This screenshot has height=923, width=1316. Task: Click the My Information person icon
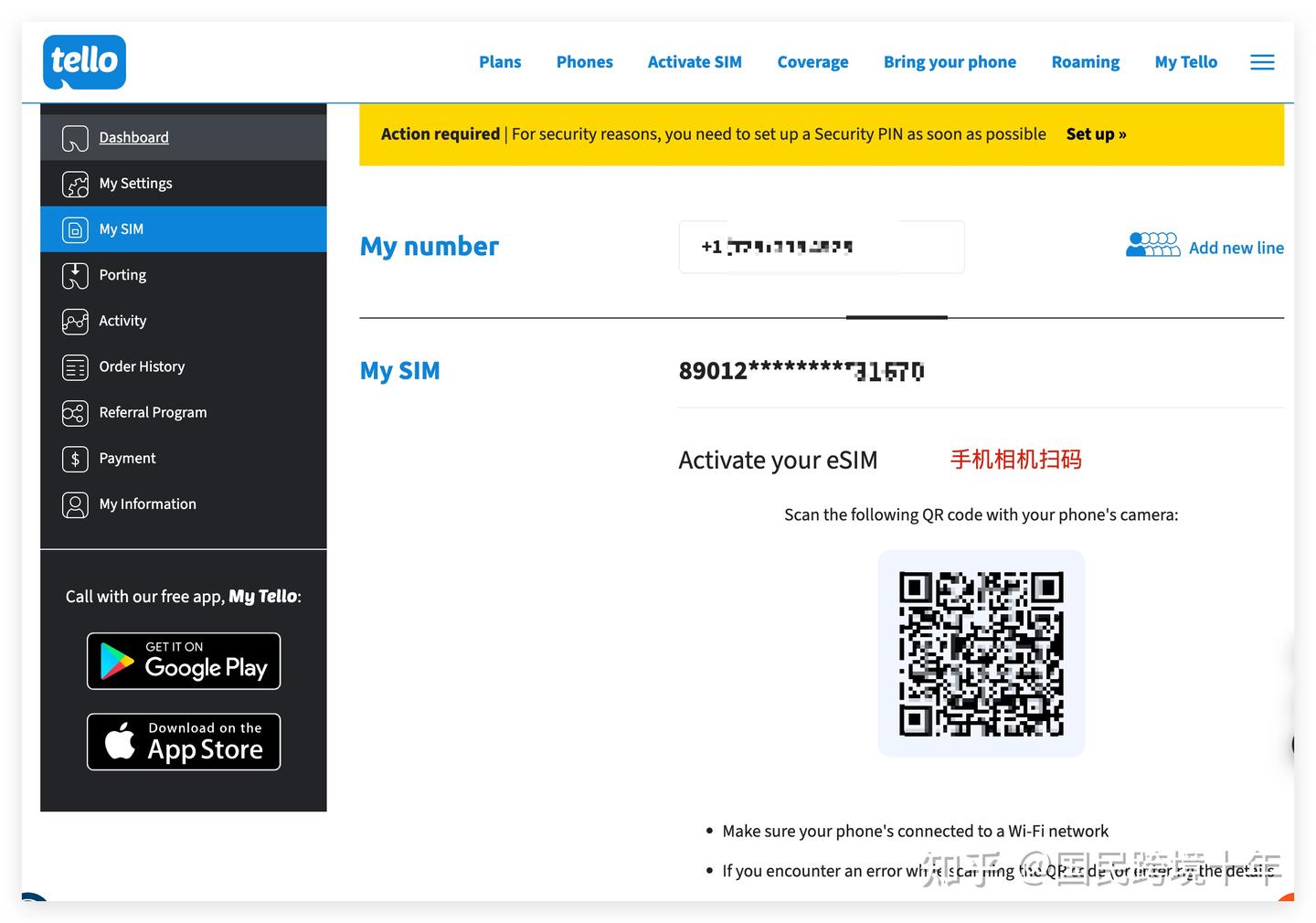[75, 504]
